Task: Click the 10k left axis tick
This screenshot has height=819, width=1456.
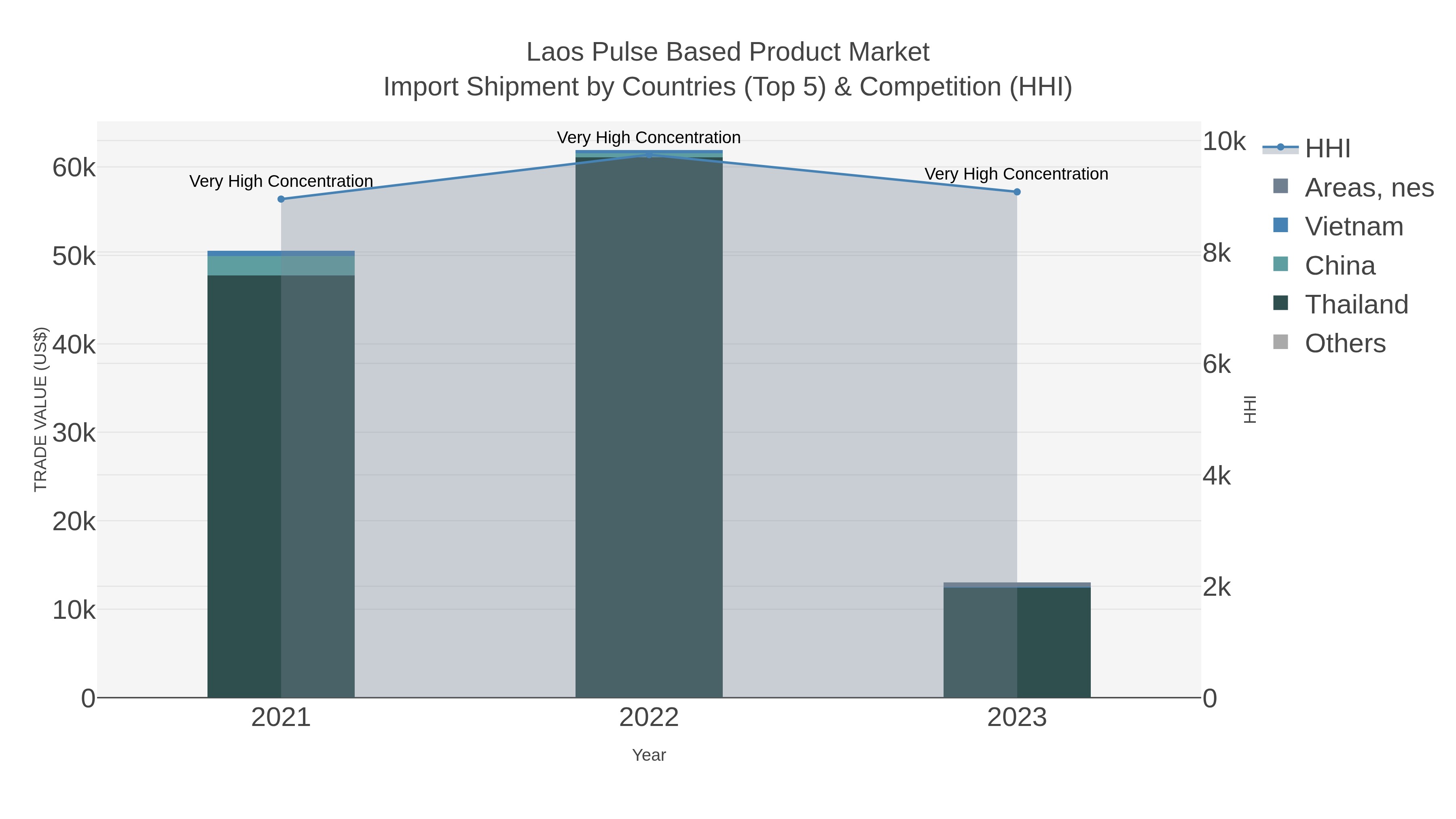Action: point(74,610)
